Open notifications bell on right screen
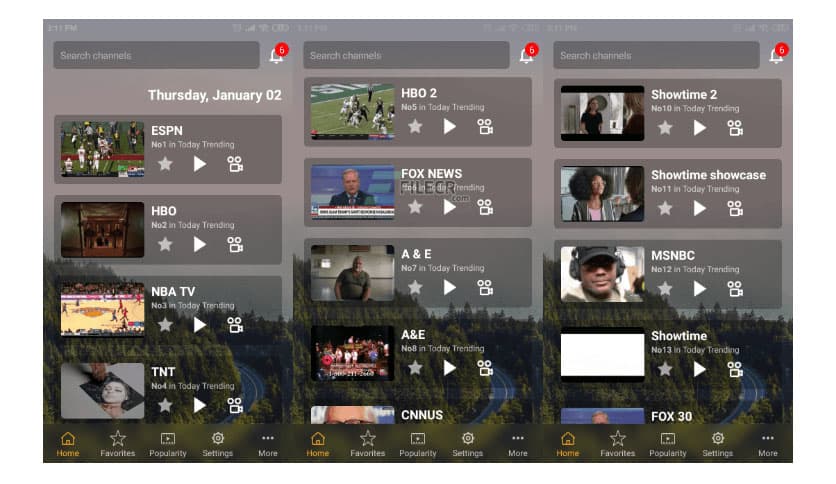 click(777, 55)
